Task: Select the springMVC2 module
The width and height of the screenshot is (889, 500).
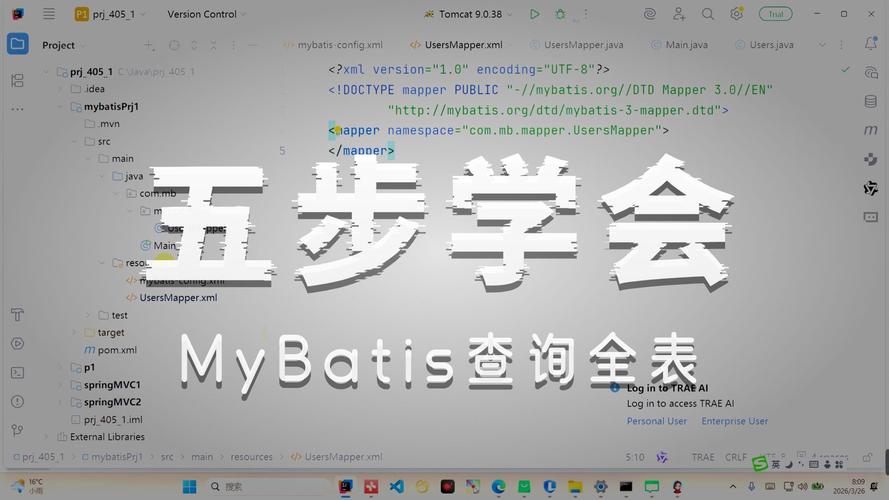Action: click(105, 402)
